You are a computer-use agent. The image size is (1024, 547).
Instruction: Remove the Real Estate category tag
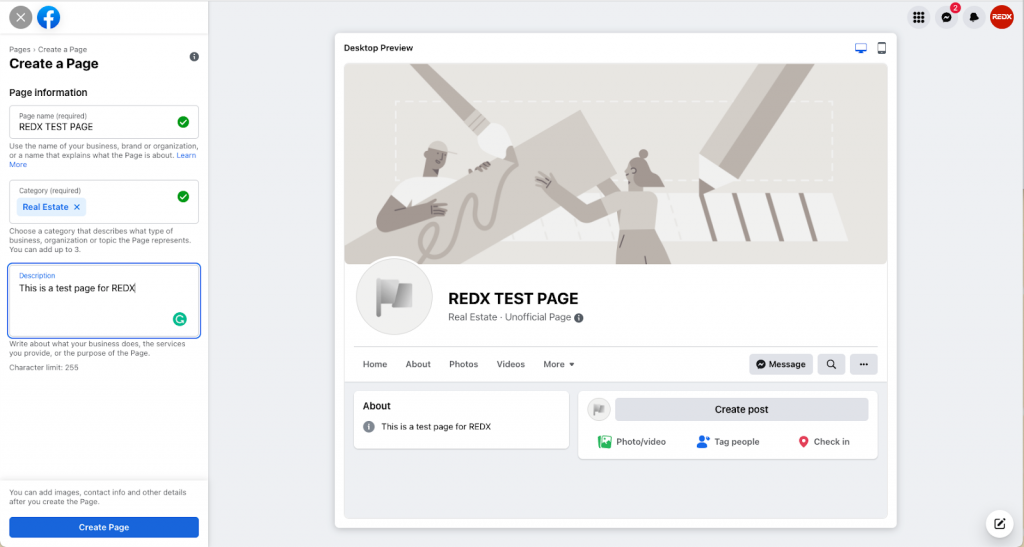76,207
